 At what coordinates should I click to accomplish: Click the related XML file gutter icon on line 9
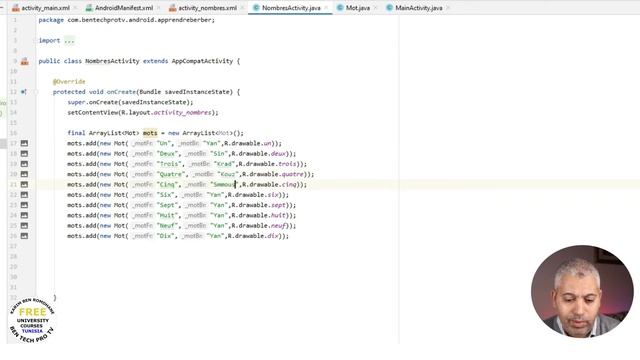point(24,61)
